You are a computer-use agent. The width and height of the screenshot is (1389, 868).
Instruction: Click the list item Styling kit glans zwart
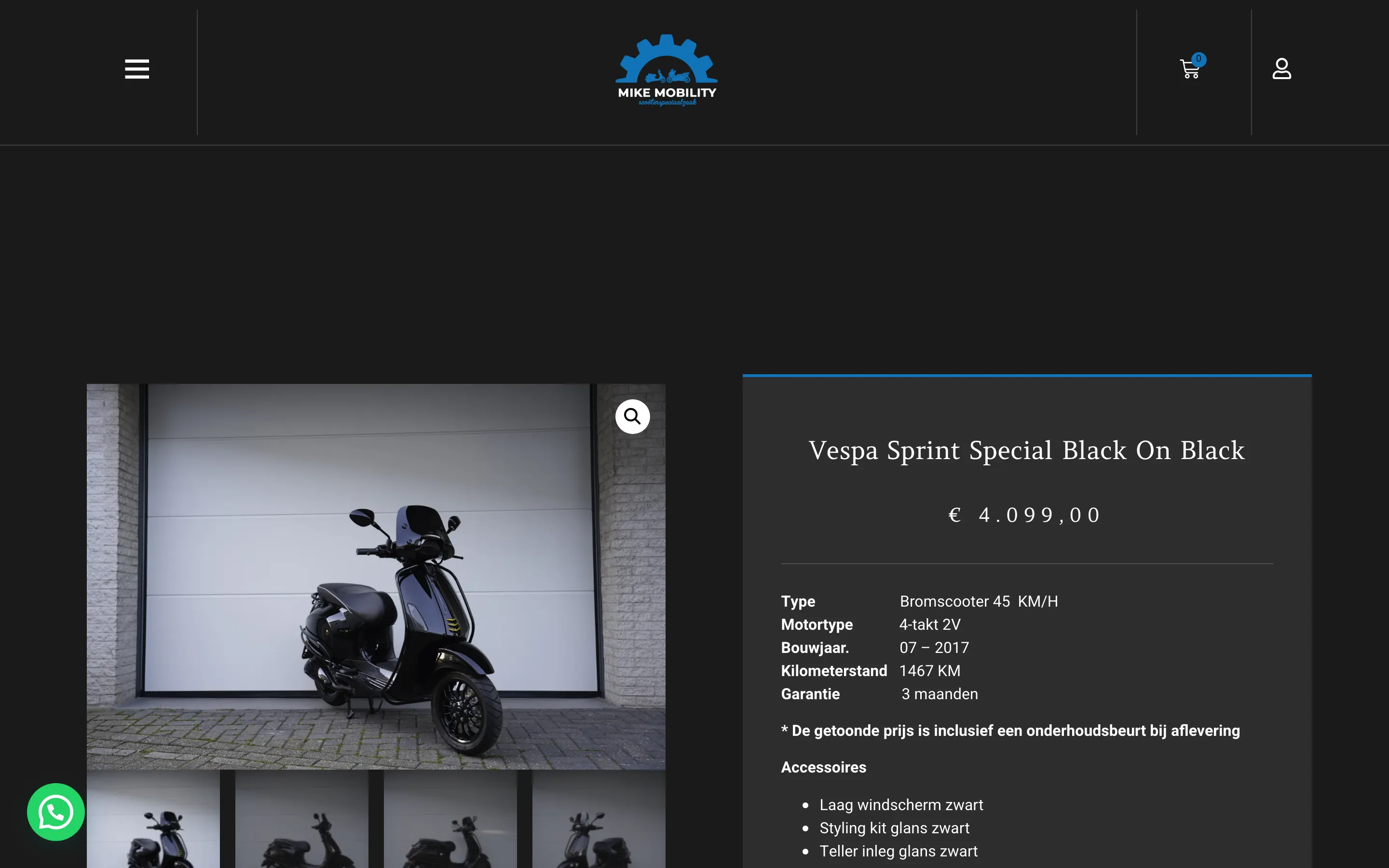tap(894, 828)
